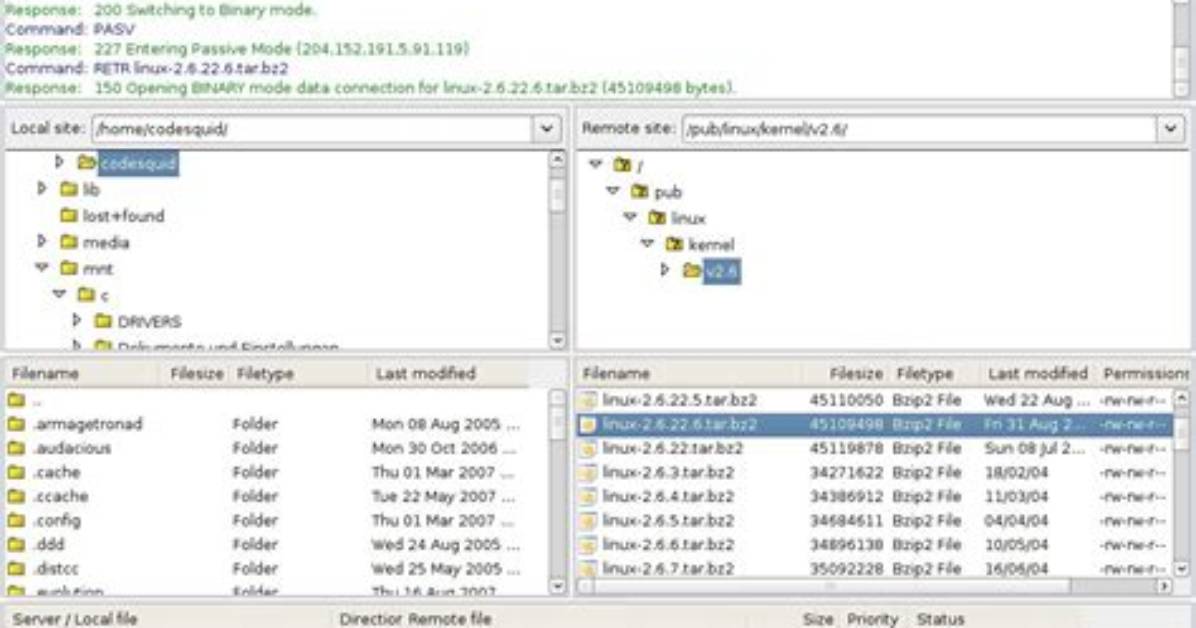Select codesquid folder icon in local tree
1196x628 pixels.
coord(86,163)
